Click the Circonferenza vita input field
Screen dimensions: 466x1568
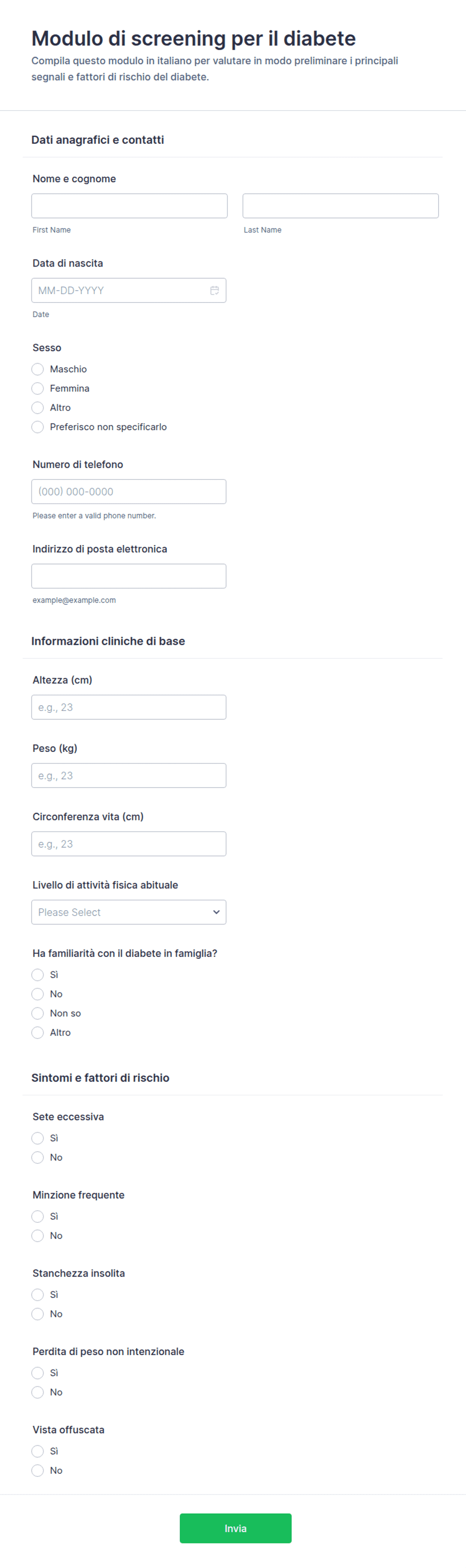point(129,844)
